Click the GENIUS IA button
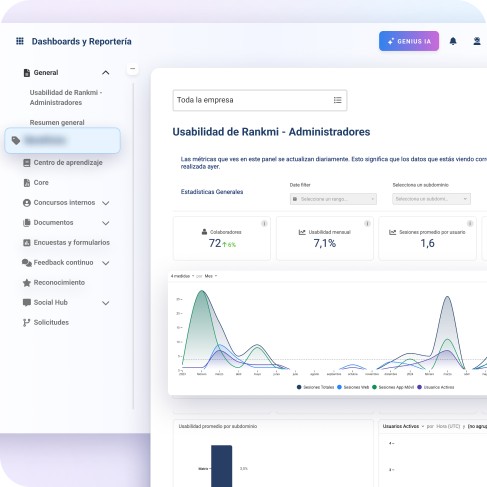The image size is (487, 487). pyautogui.click(x=409, y=41)
